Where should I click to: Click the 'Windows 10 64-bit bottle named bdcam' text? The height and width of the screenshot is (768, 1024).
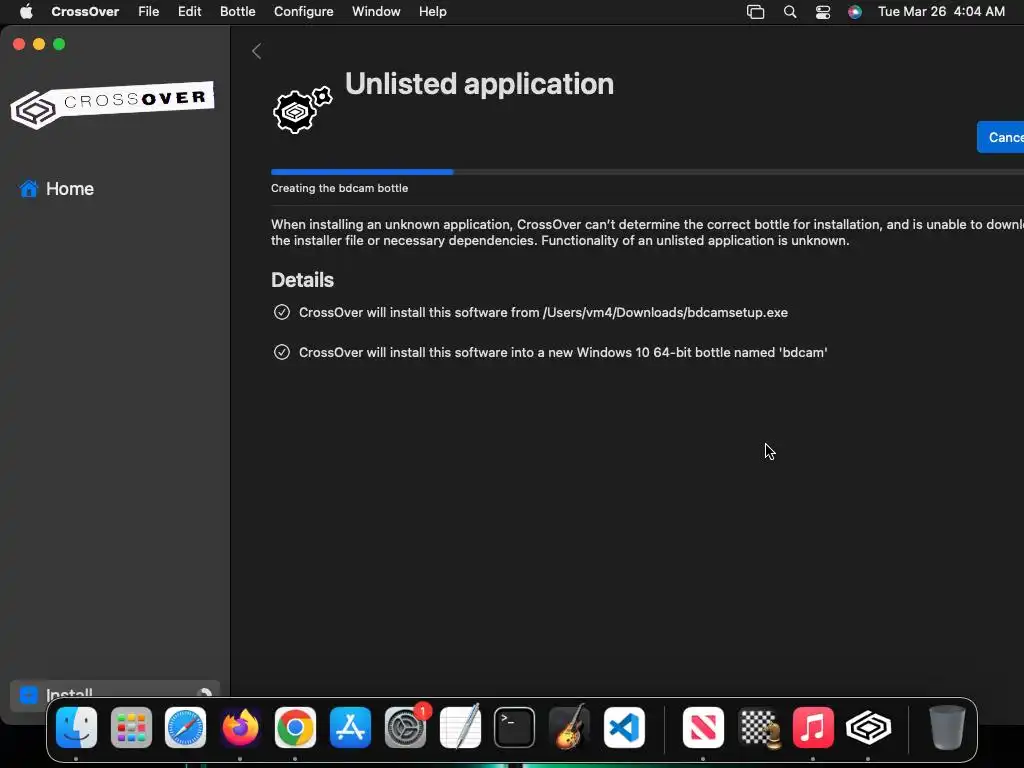(702, 352)
